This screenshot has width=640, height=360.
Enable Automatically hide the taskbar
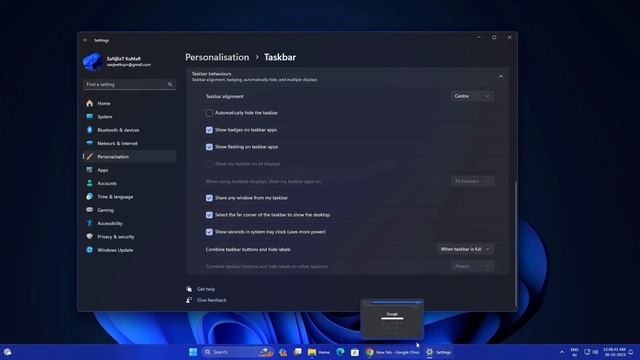coord(209,113)
